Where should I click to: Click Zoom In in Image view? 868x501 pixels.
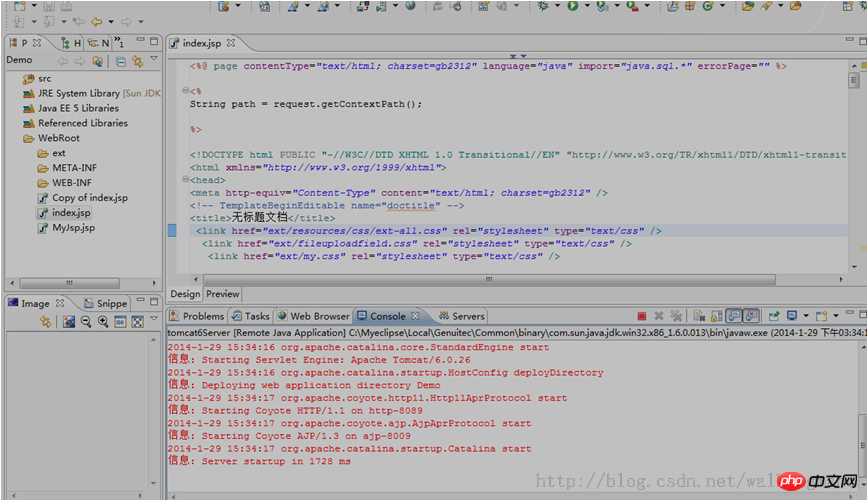103,322
